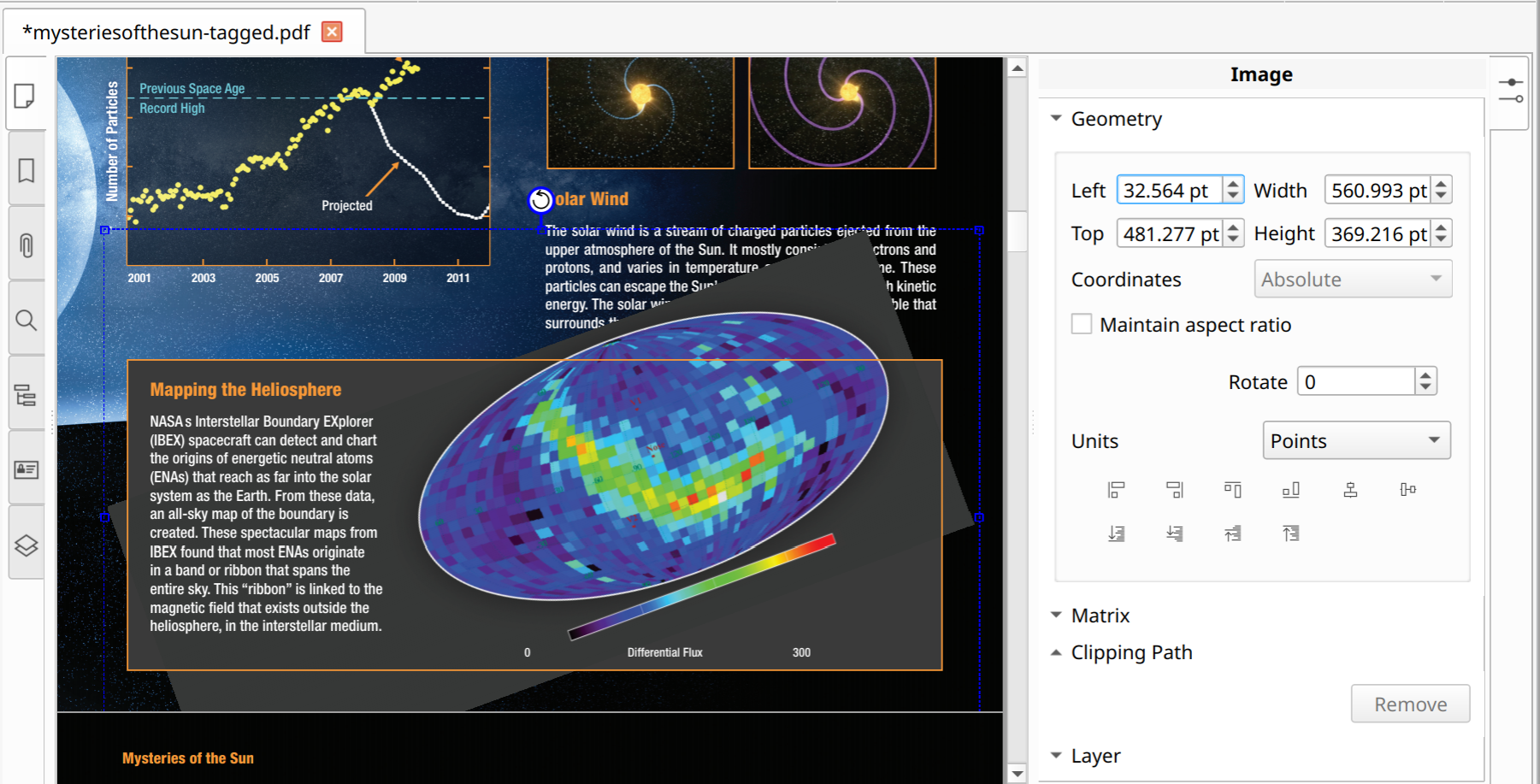Viewport: 1540px width, 784px height.
Task: Bring the image one step forward
Action: 1233,533
